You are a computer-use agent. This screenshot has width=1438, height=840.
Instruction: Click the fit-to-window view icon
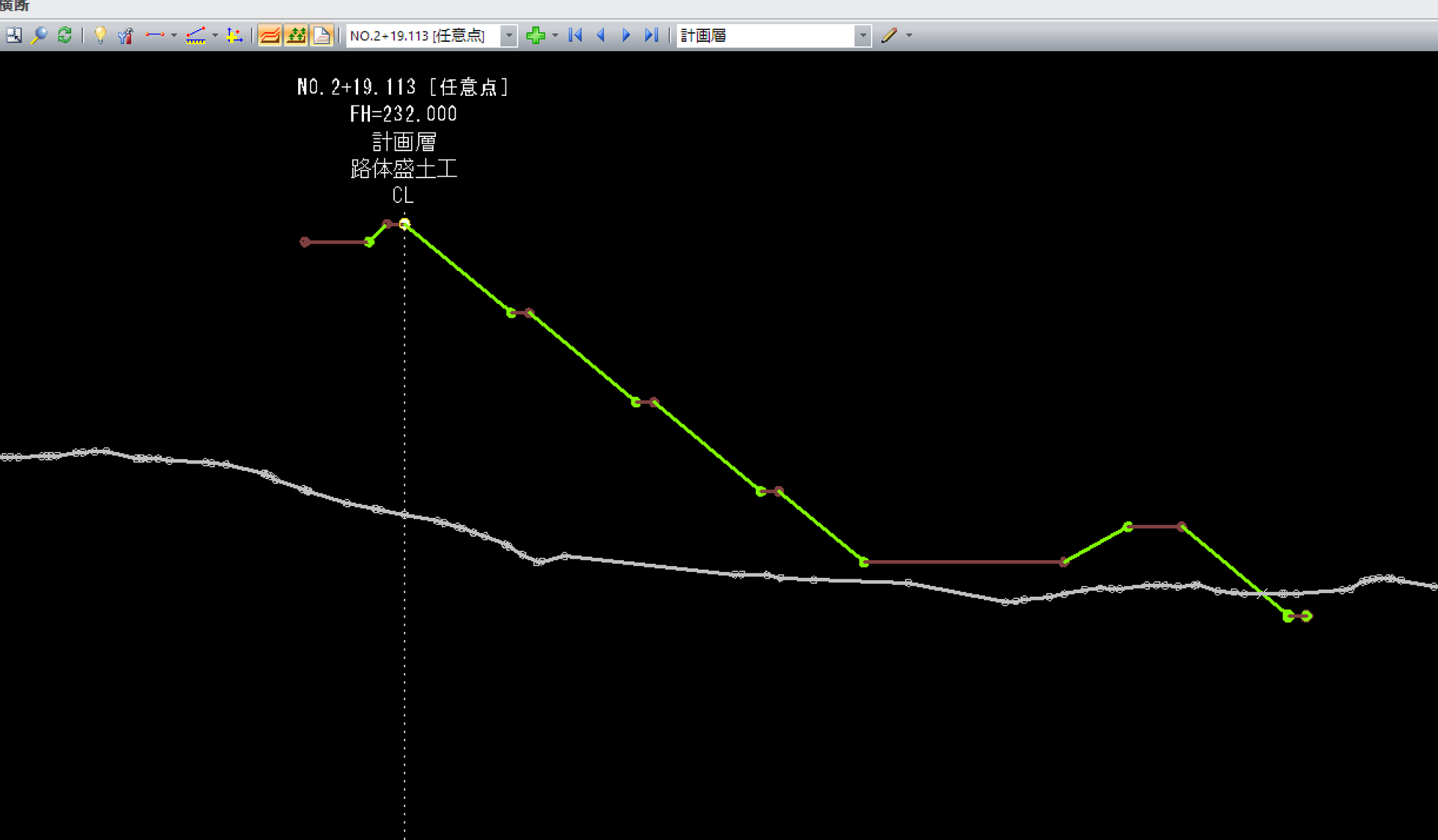coord(13,35)
